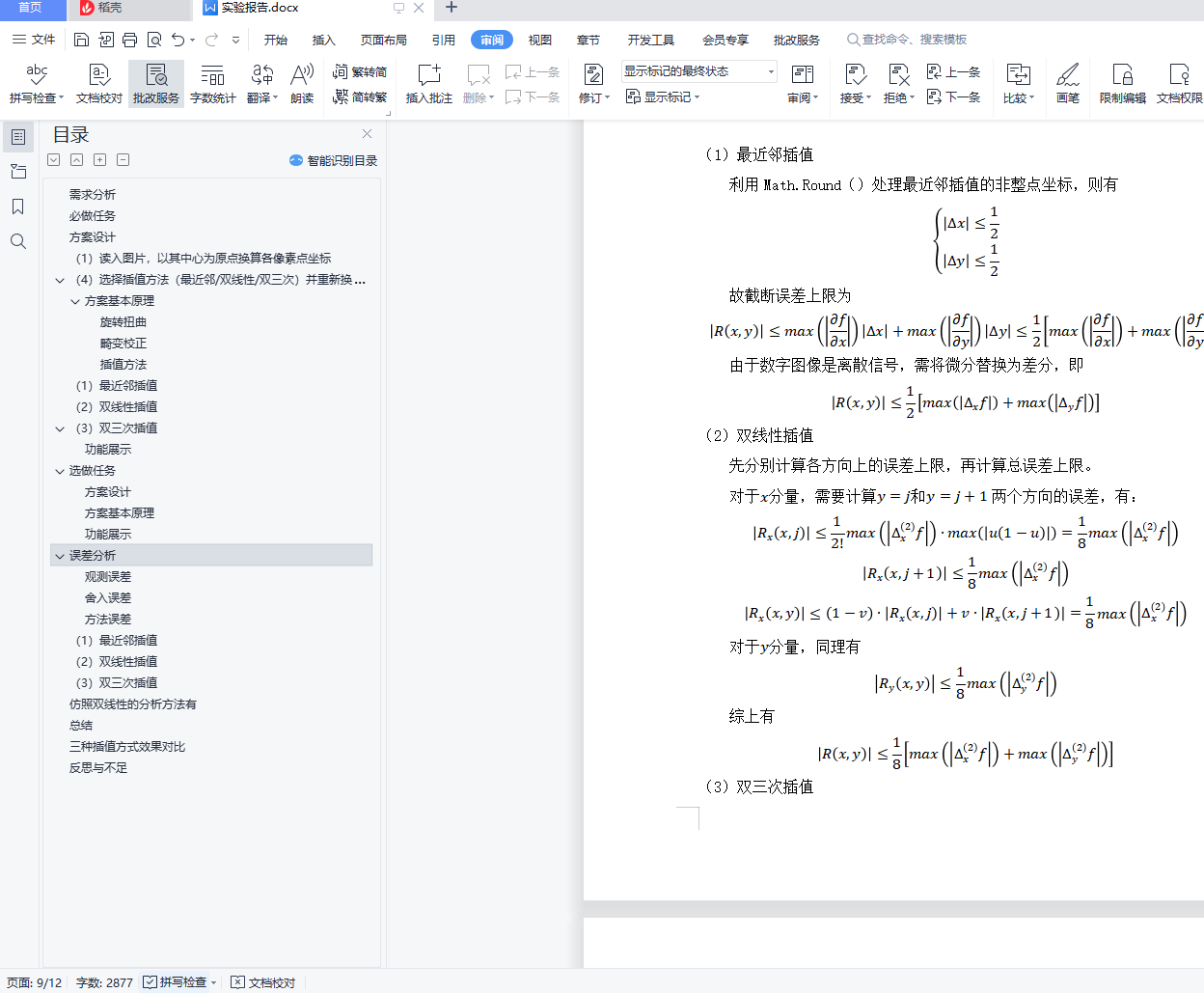Screen dimensions: 1204x993
Task: Click the Save icon in the quick access toolbar
Action: coord(81,40)
